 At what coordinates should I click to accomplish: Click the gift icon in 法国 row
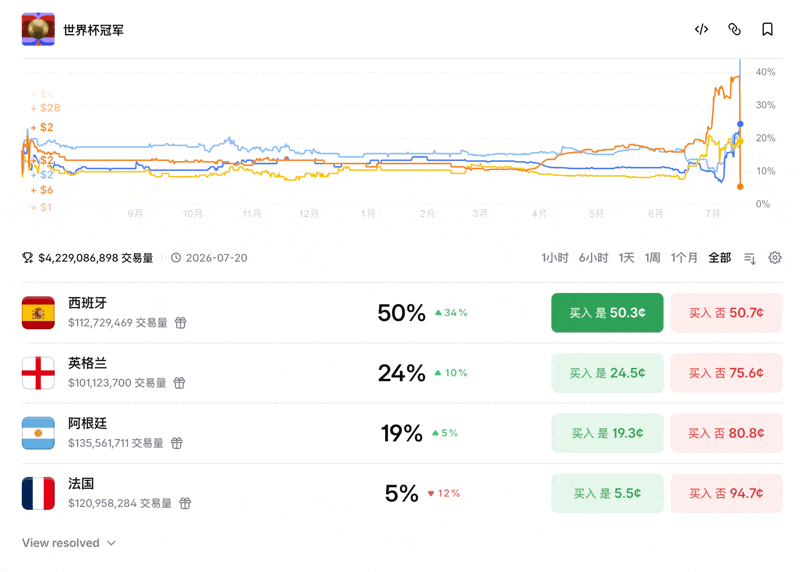click(x=185, y=503)
